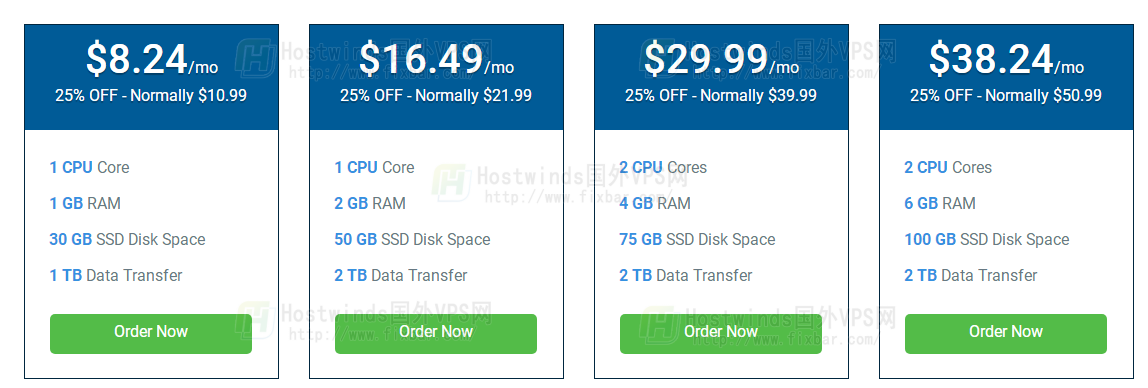The height and width of the screenshot is (388, 1148).
Task: Click the 6 GB RAM feature
Action: [939, 204]
